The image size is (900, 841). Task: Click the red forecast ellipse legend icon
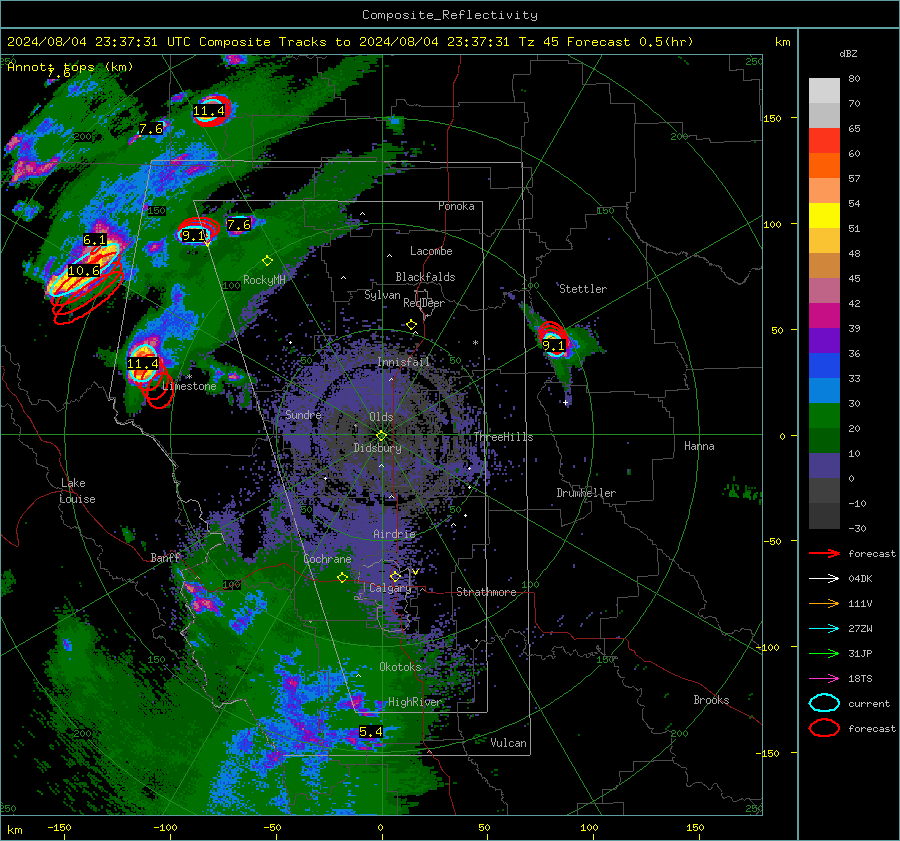[x=824, y=728]
